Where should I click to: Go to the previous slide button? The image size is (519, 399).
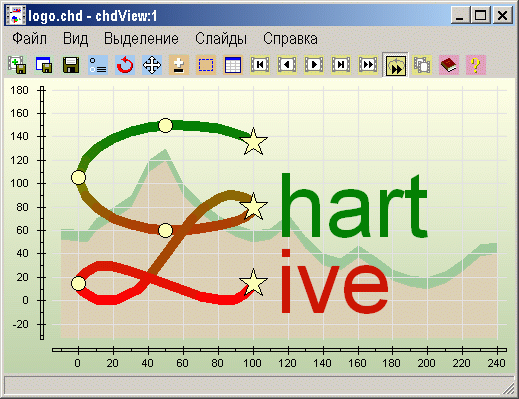[287, 65]
